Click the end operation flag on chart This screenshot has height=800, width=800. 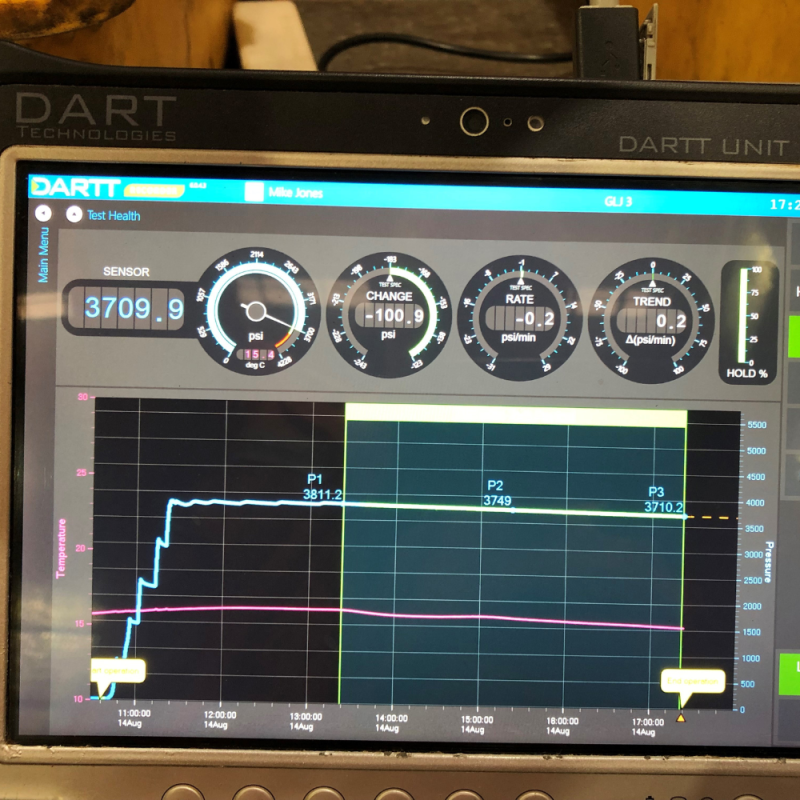[692, 682]
